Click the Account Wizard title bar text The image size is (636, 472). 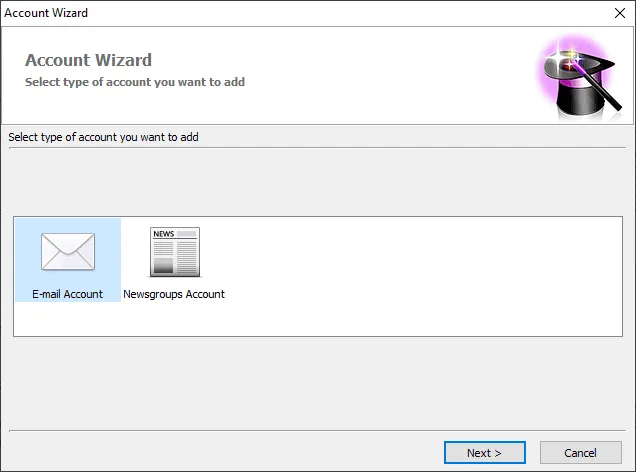(46, 13)
